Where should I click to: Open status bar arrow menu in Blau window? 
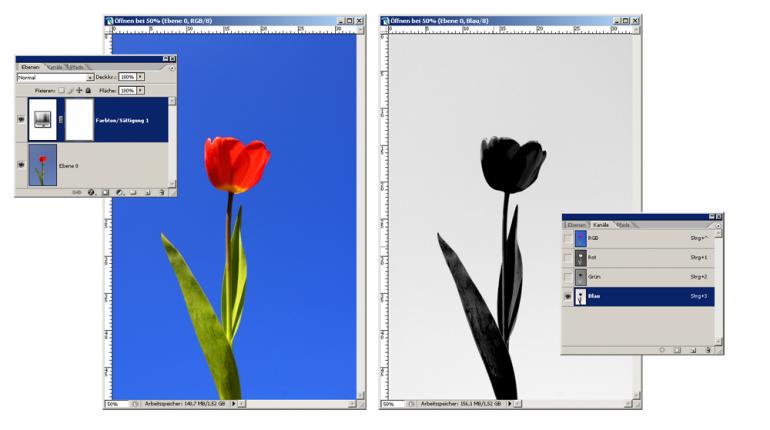pyautogui.click(x=510, y=403)
